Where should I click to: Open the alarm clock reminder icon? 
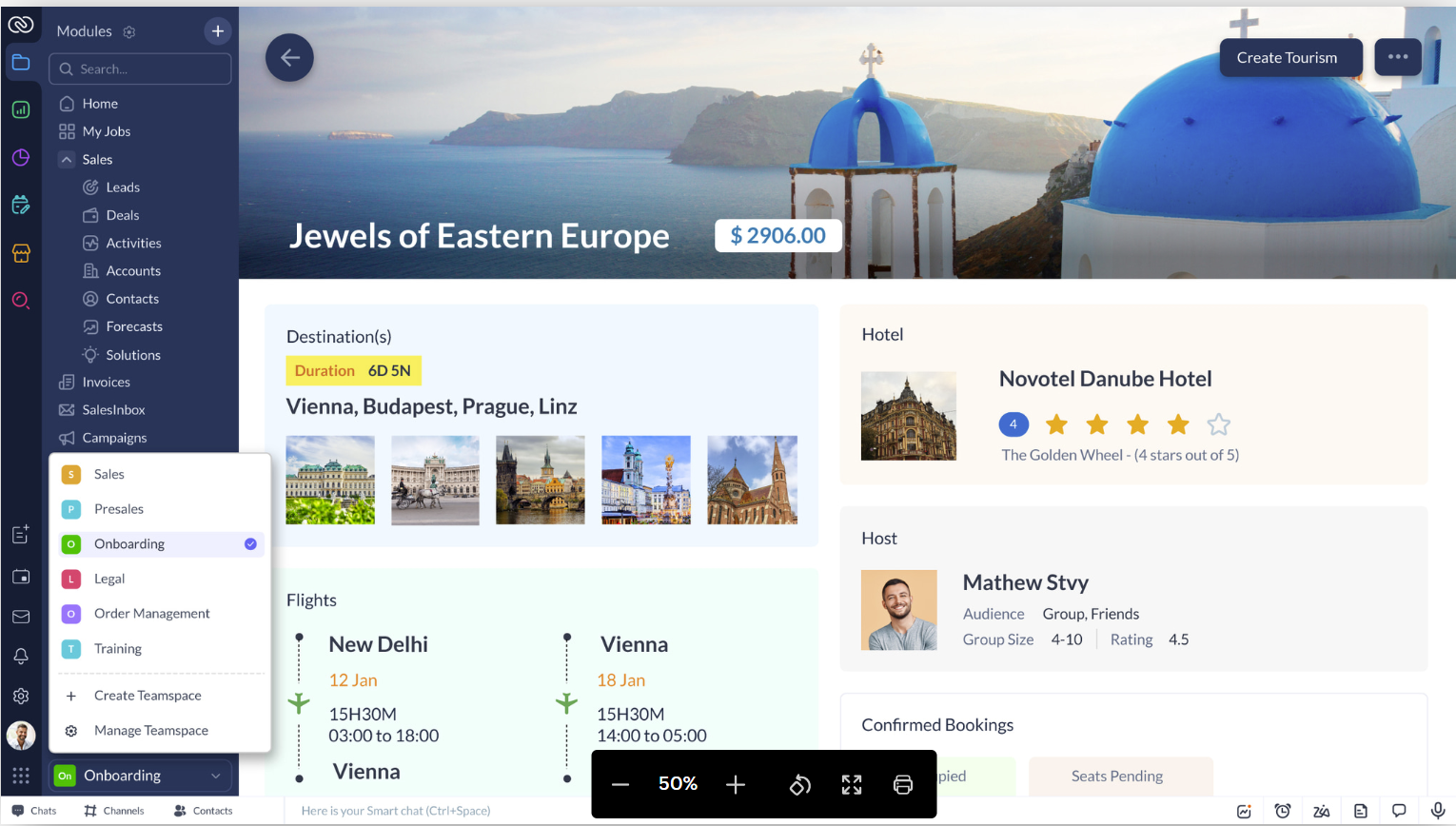point(1283,811)
